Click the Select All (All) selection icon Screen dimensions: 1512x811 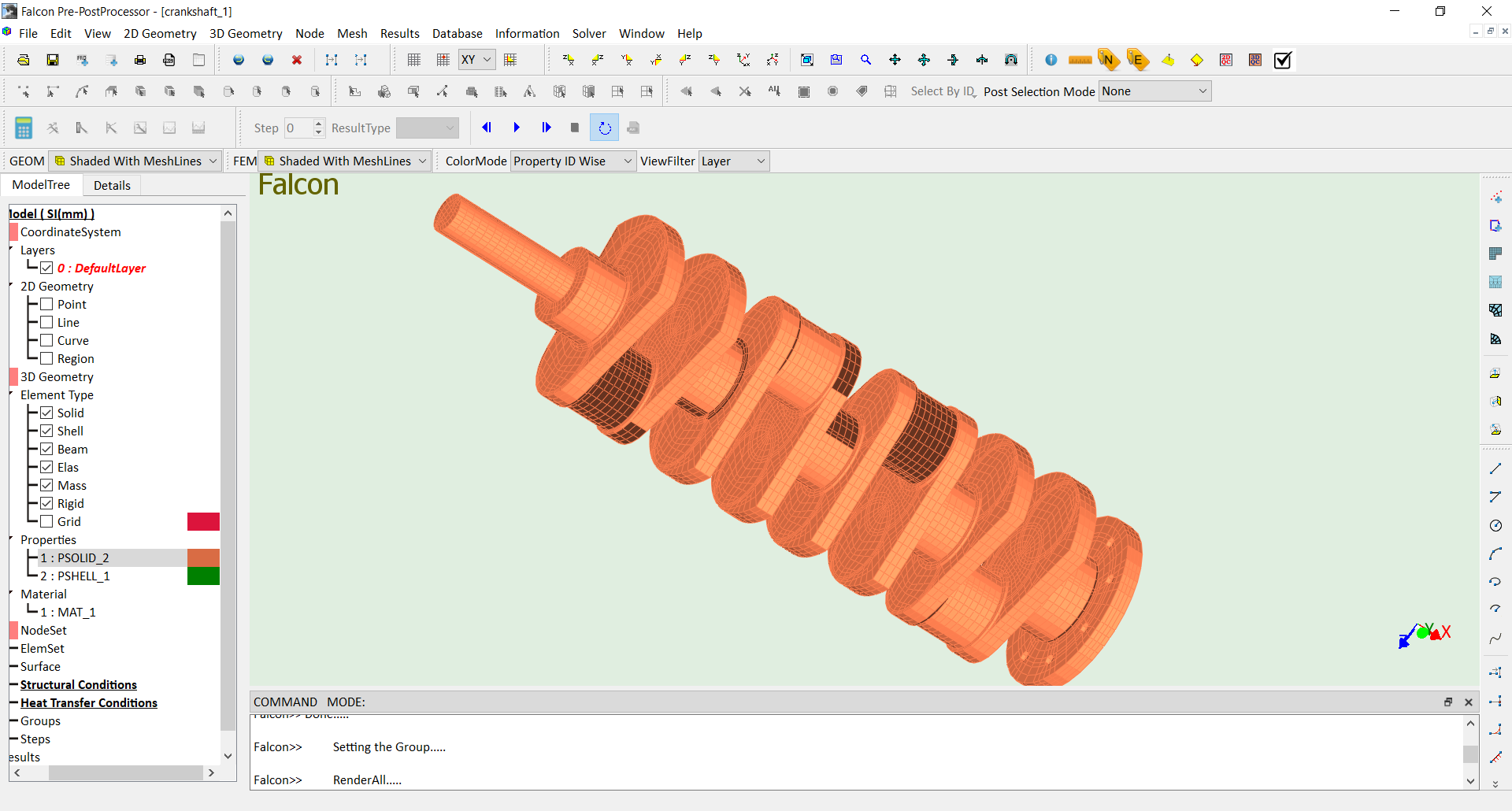[774, 91]
